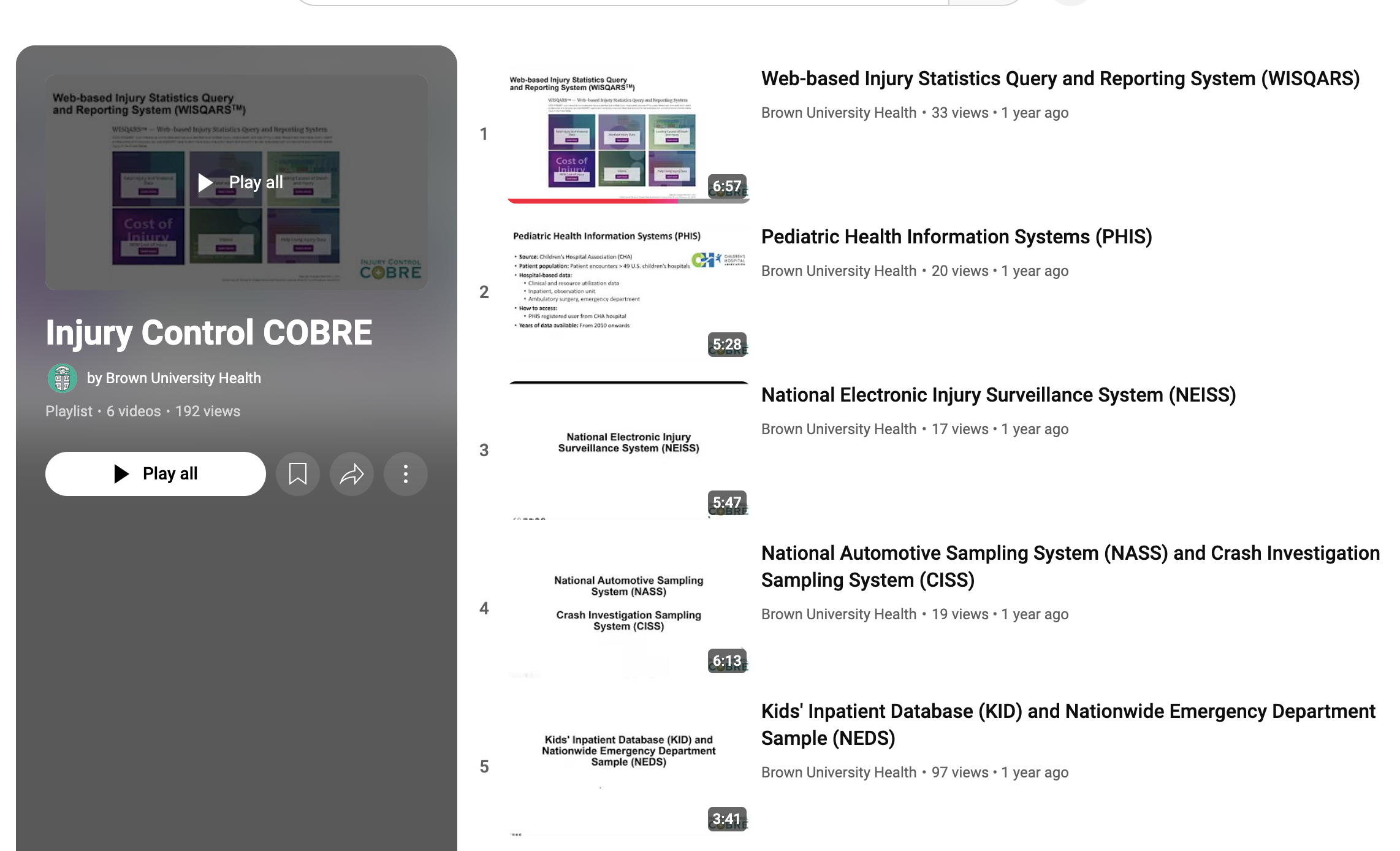Click the 5:28 duration badge
The height and width of the screenshot is (851, 1400).
(x=727, y=345)
